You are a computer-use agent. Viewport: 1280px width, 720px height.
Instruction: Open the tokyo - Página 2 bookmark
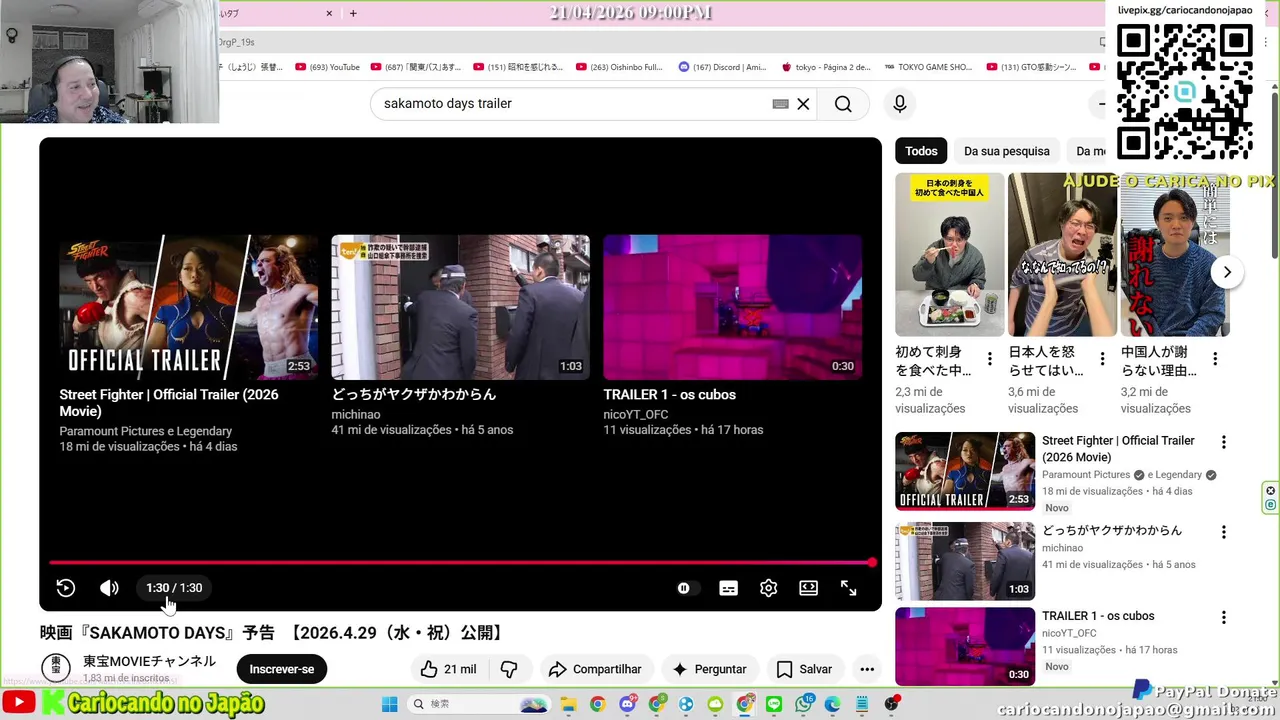(826, 67)
